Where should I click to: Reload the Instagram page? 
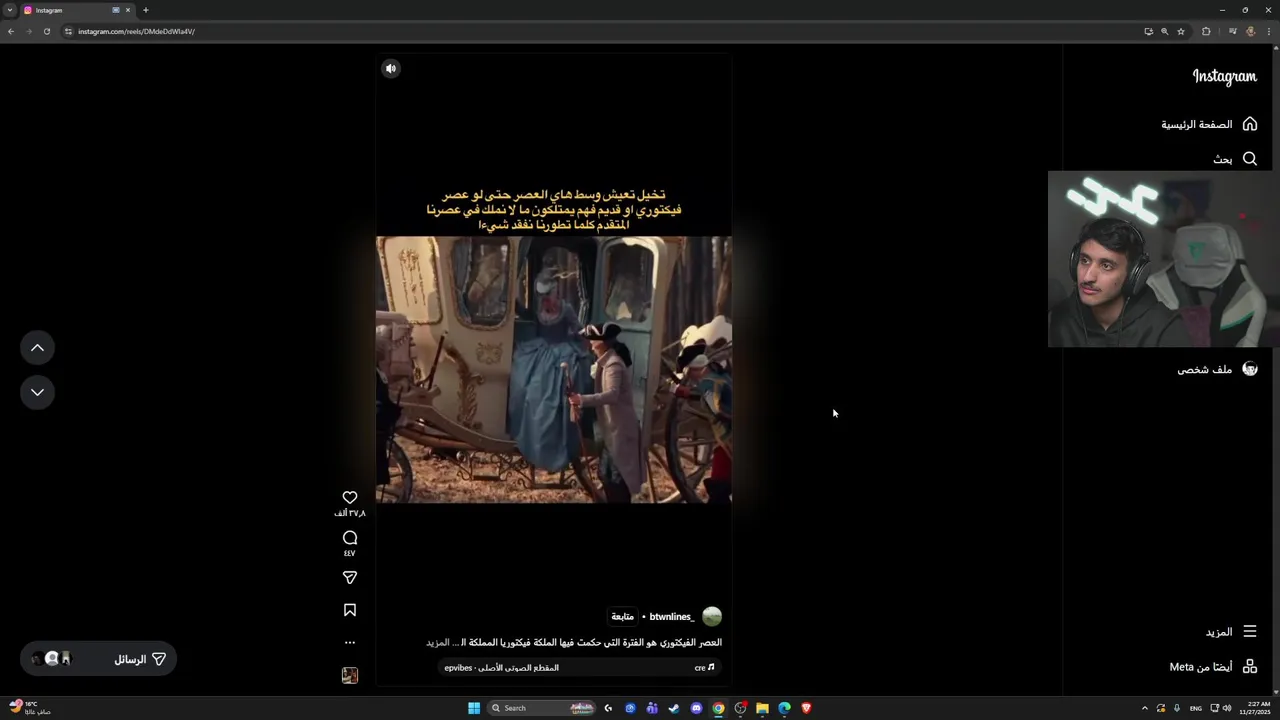(x=47, y=31)
